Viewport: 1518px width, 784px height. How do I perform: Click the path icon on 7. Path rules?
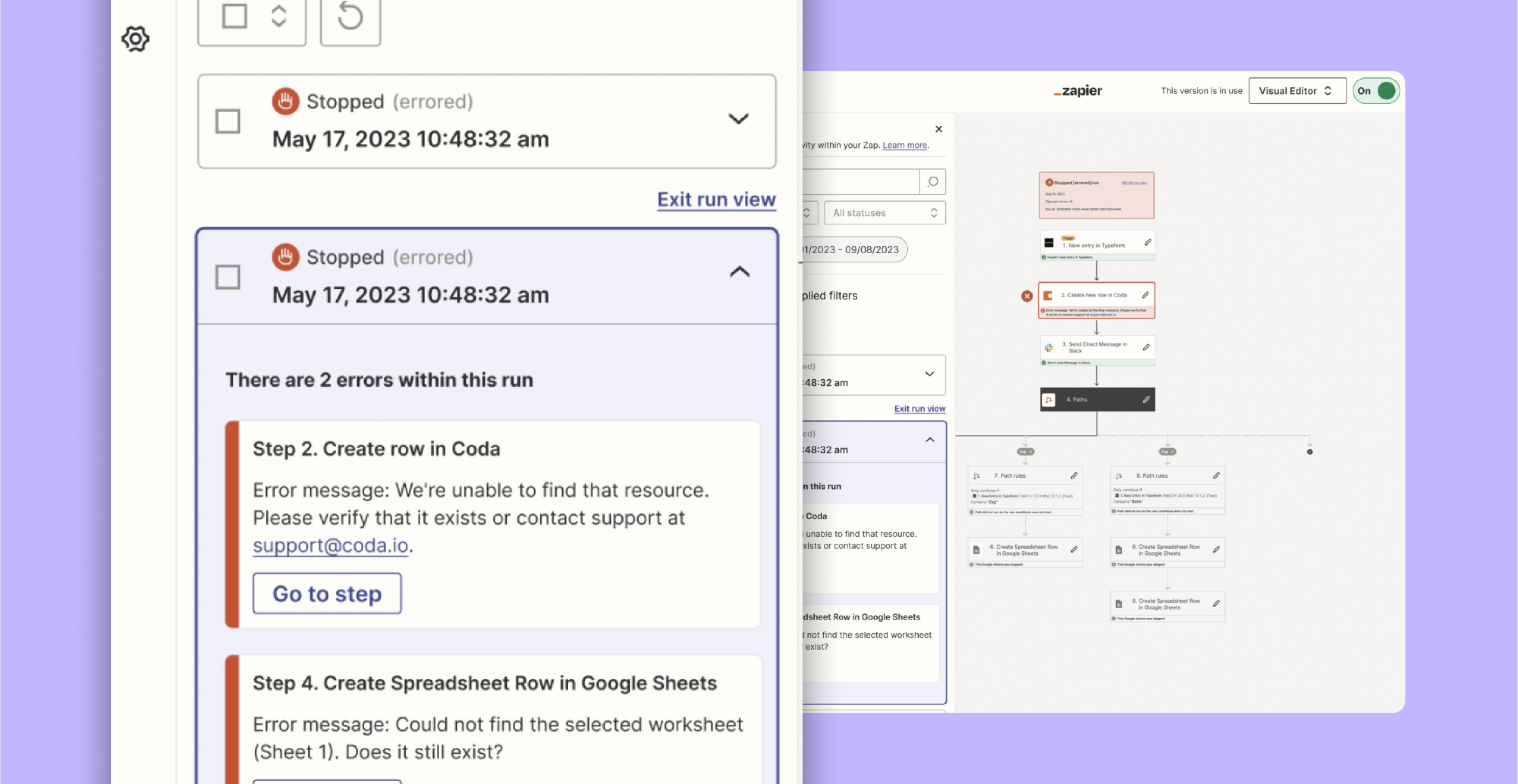click(977, 476)
